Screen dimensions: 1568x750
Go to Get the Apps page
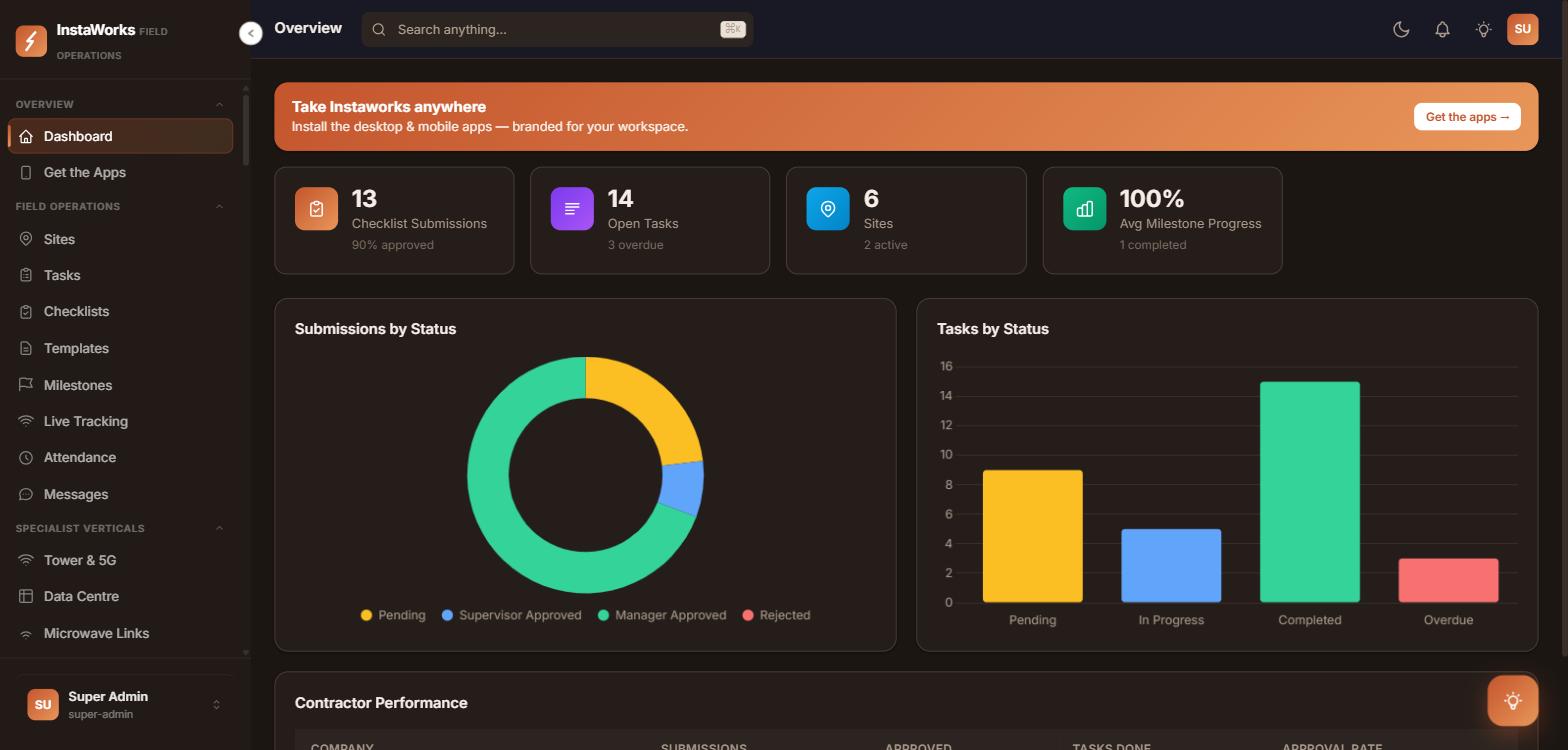[x=121, y=172]
